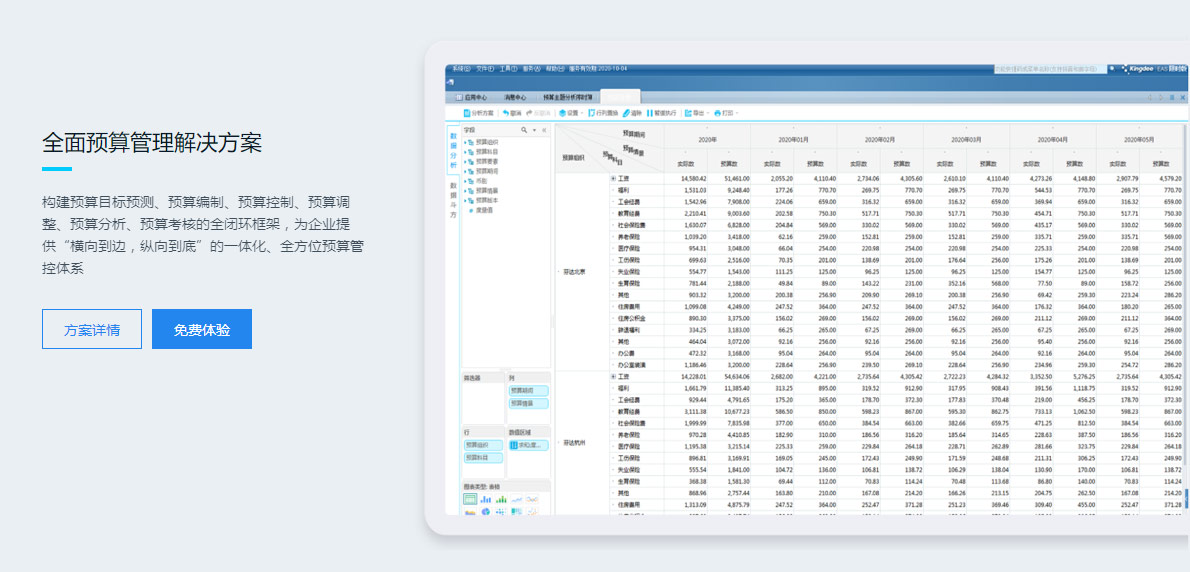Open the 文件 menu
The height and width of the screenshot is (572, 1190).
(x=485, y=68)
